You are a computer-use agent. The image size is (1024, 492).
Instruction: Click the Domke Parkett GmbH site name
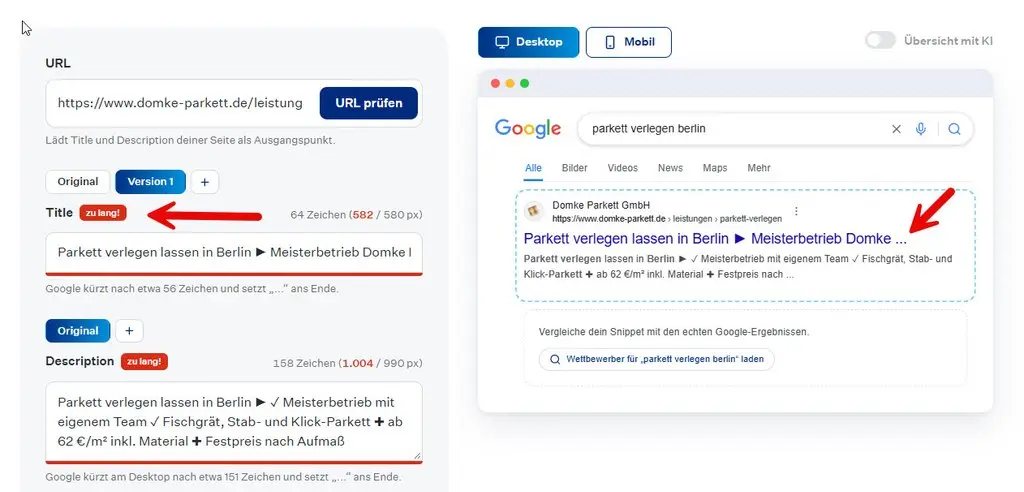601,205
